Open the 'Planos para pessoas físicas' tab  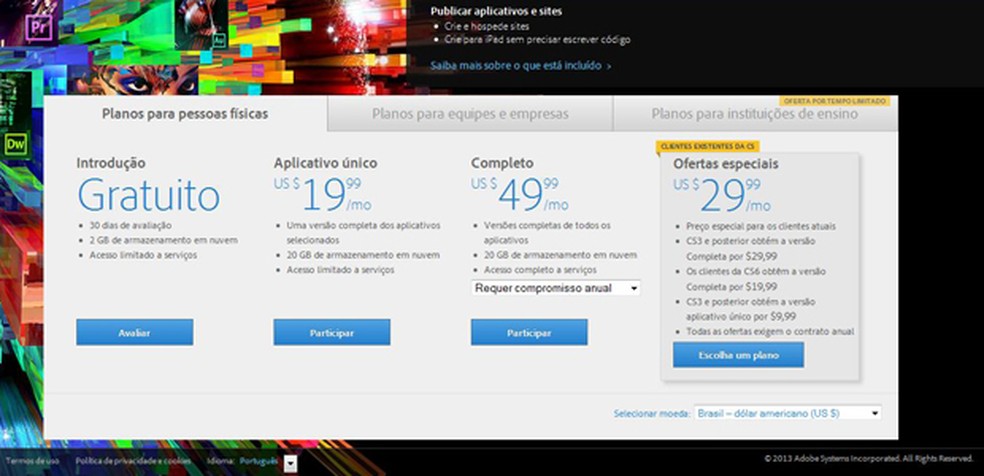click(185, 114)
